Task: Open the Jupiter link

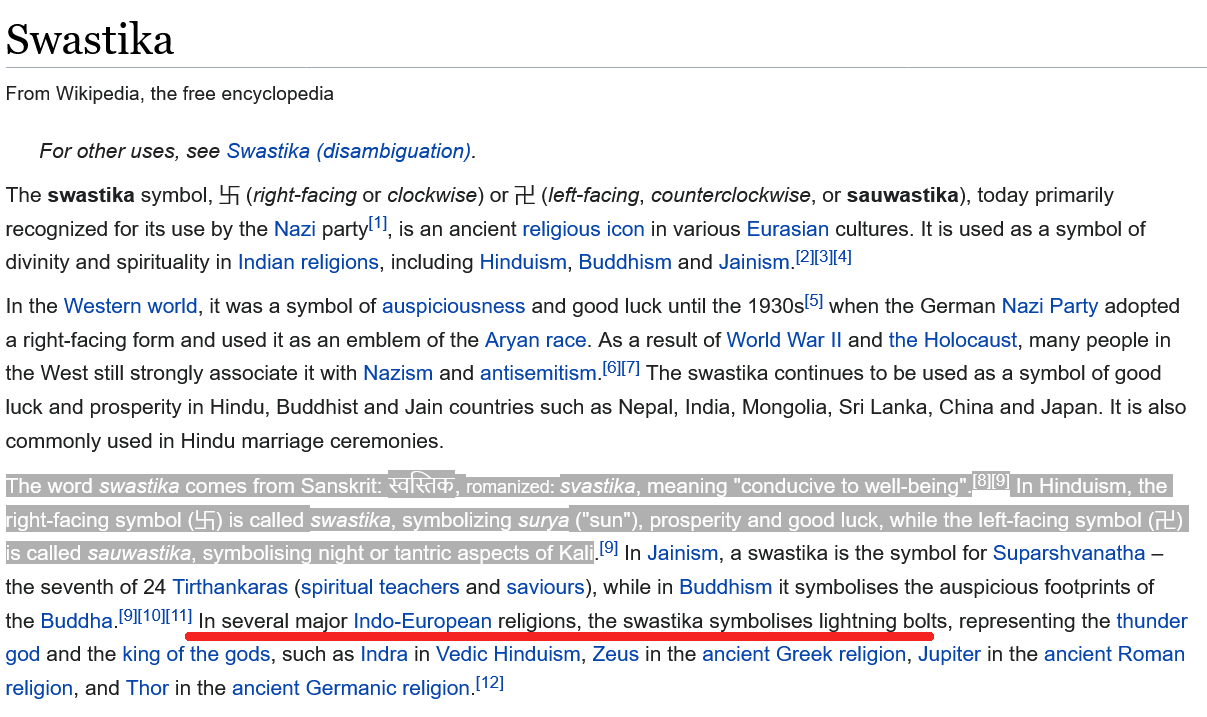Action: pos(951,655)
